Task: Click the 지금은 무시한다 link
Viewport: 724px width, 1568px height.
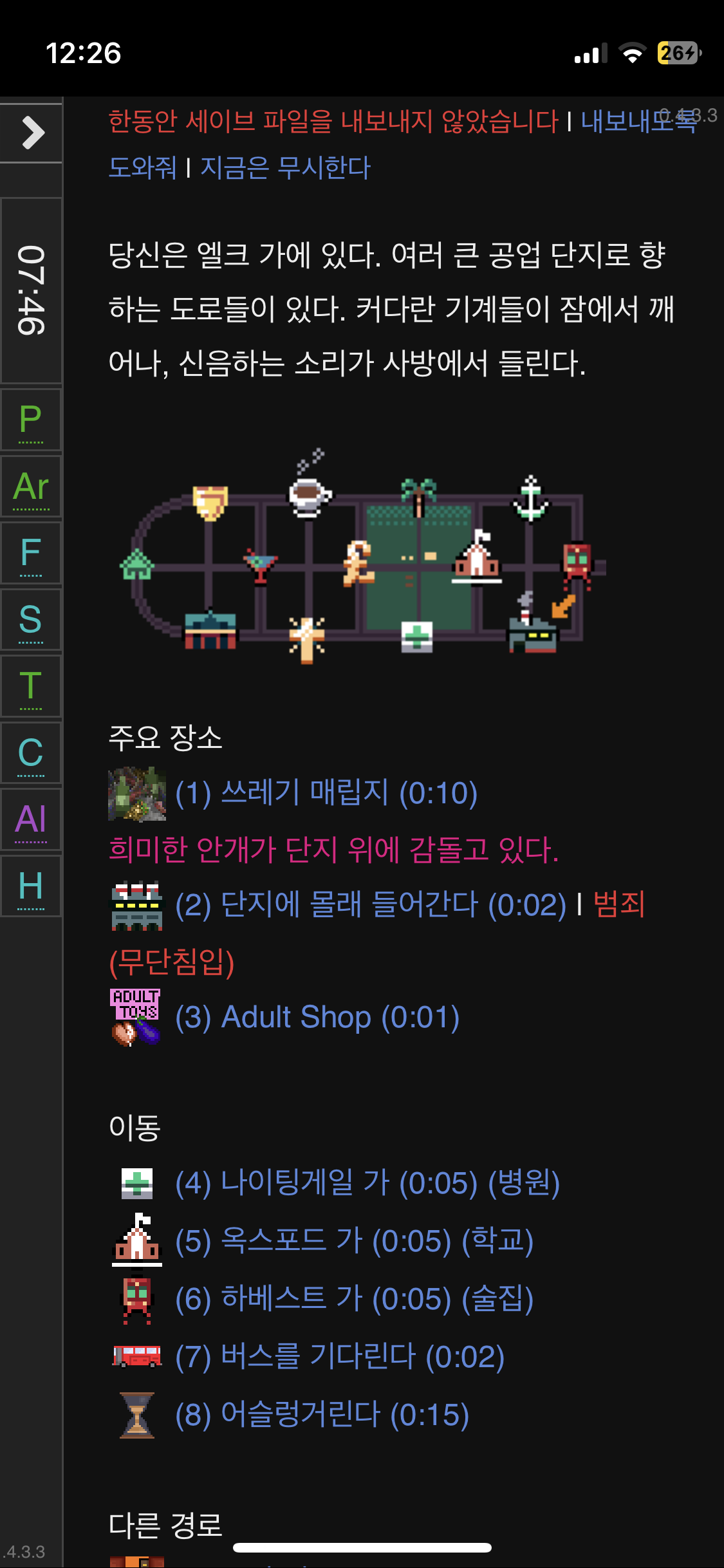Action: click(x=285, y=167)
